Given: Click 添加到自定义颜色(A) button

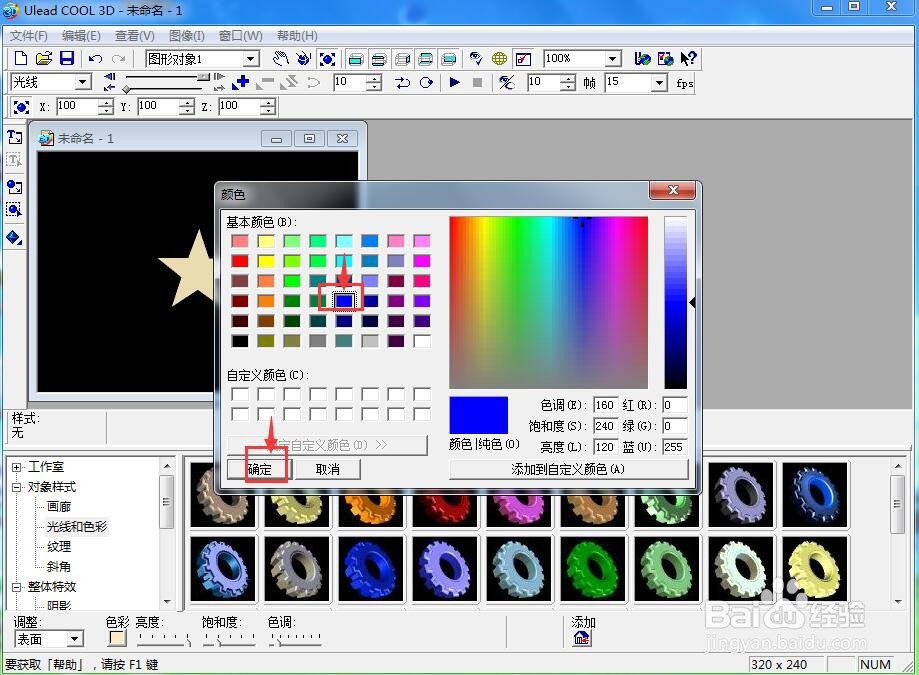Looking at the screenshot, I should [x=568, y=469].
